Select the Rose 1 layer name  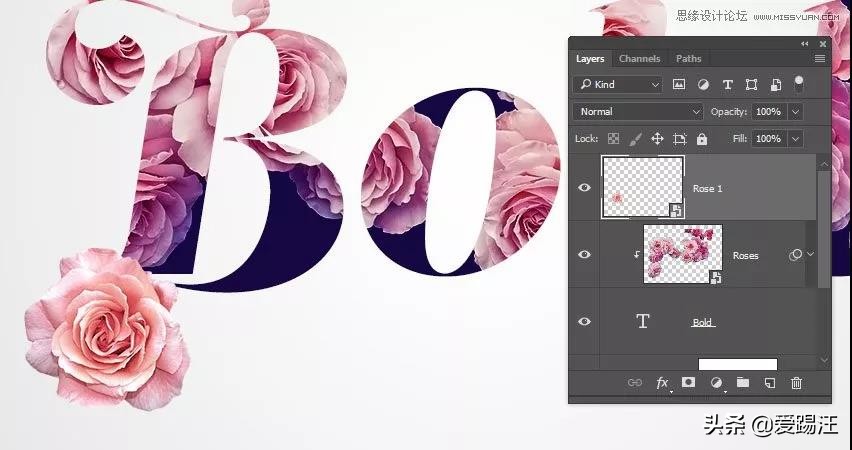707,189
